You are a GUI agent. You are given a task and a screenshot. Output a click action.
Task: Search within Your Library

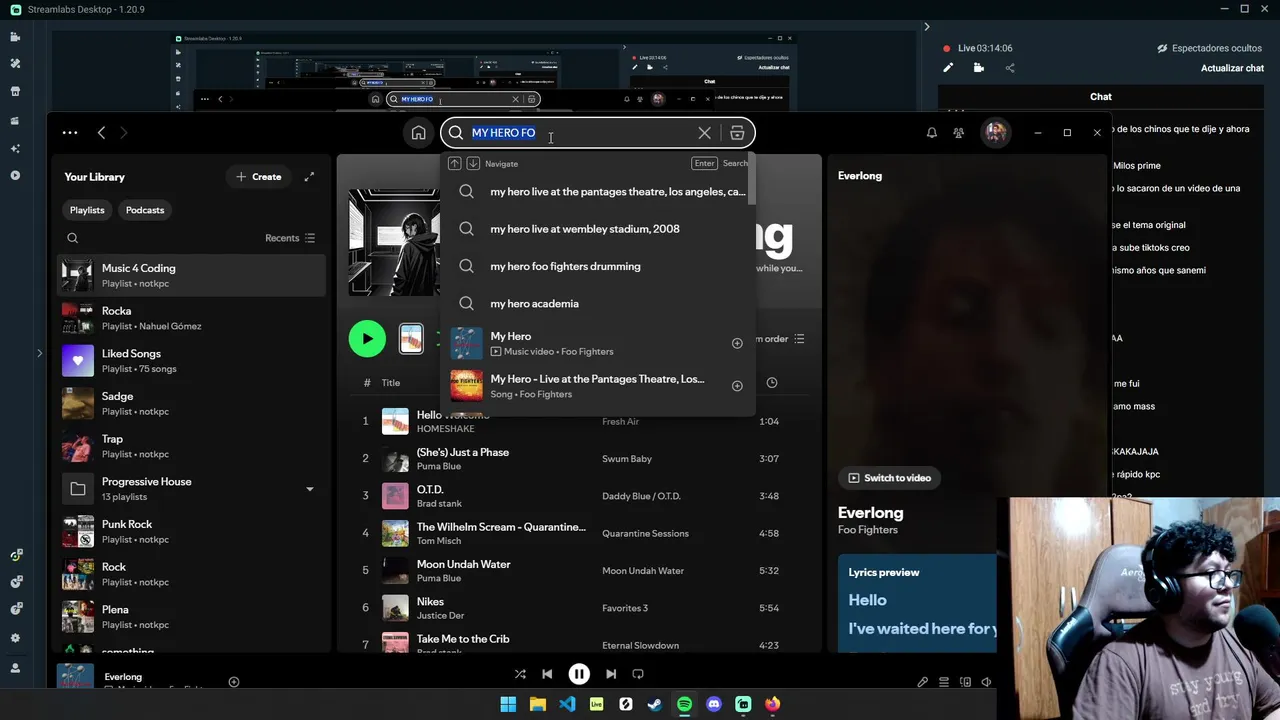pyautogui.click(x=72, y=238)
